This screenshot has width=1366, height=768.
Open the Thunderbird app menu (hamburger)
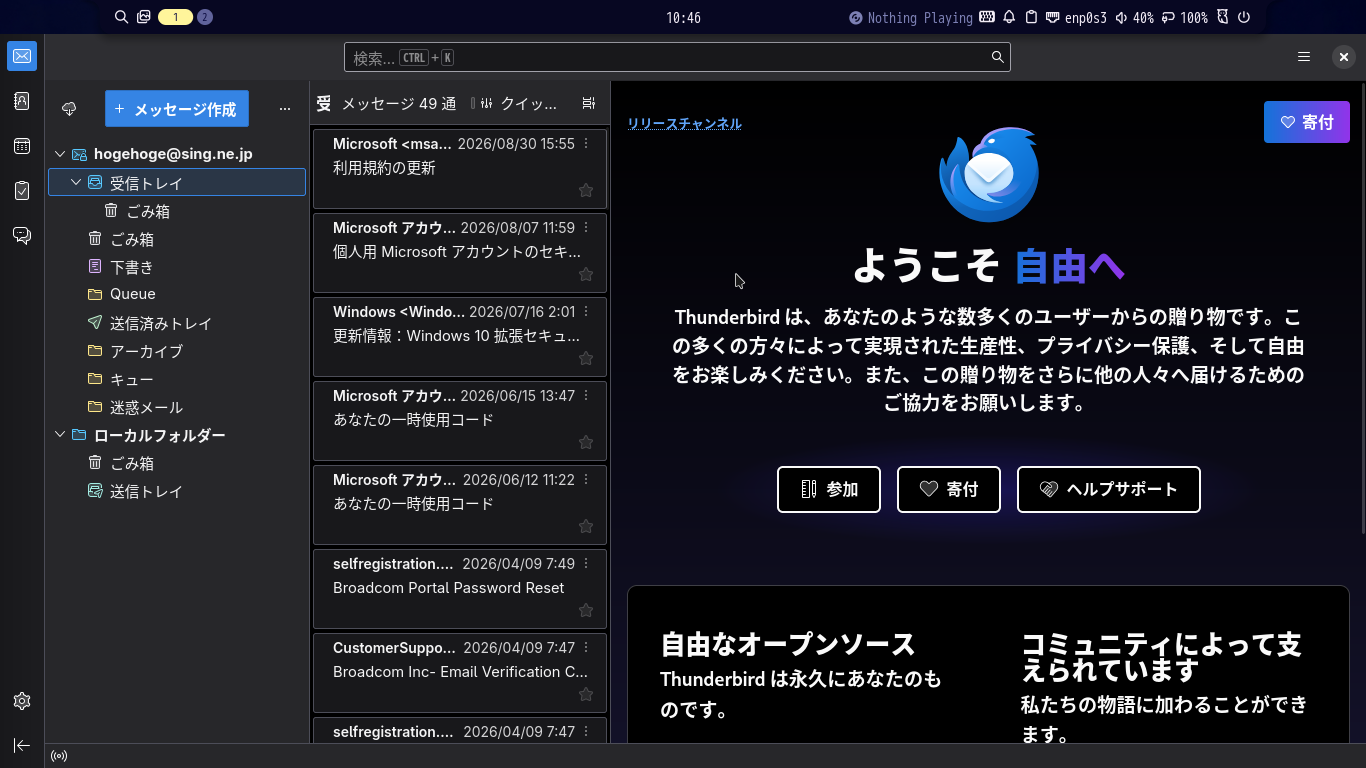[x=1304, y=57]
